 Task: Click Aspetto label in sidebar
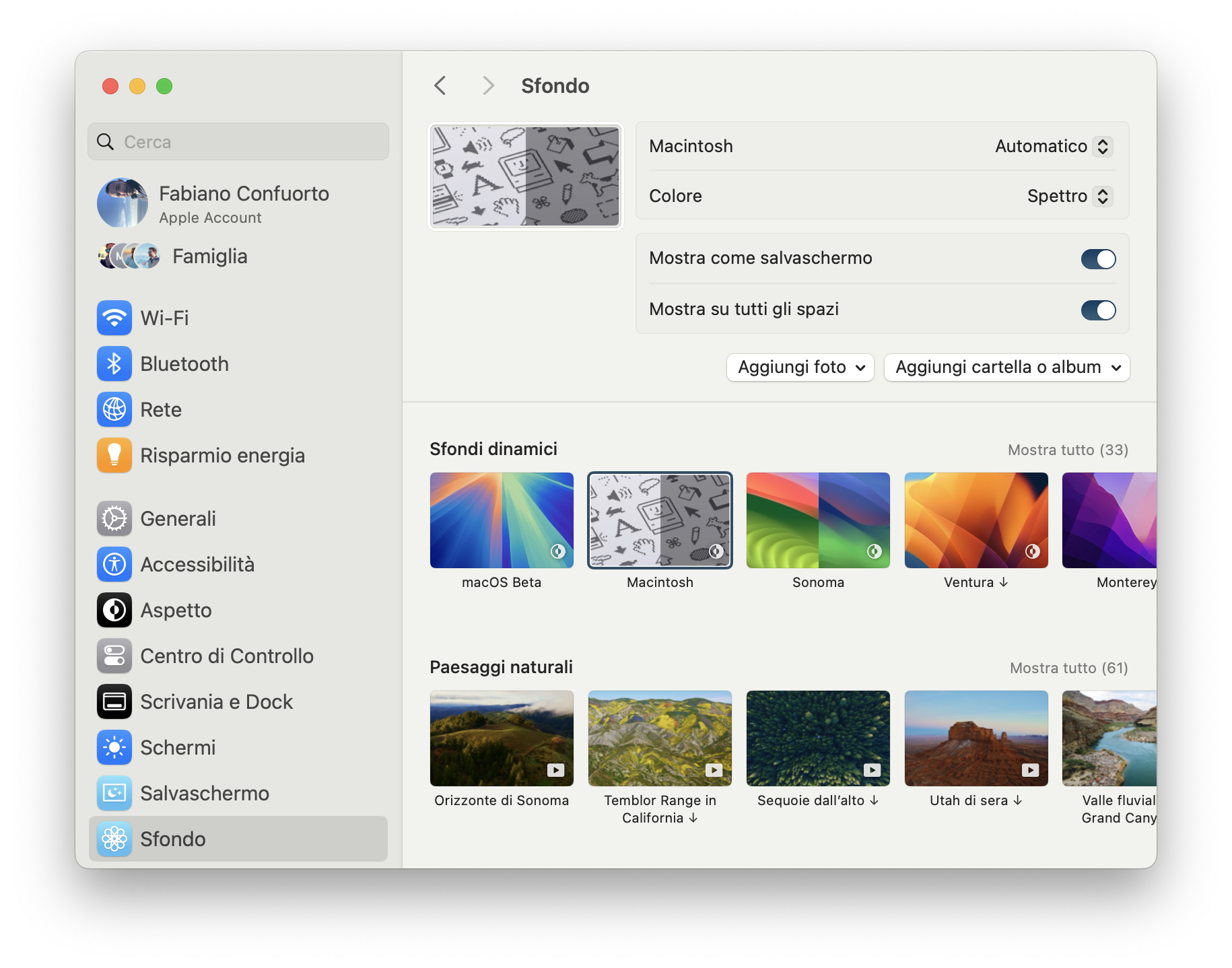[x=176, y=611]
